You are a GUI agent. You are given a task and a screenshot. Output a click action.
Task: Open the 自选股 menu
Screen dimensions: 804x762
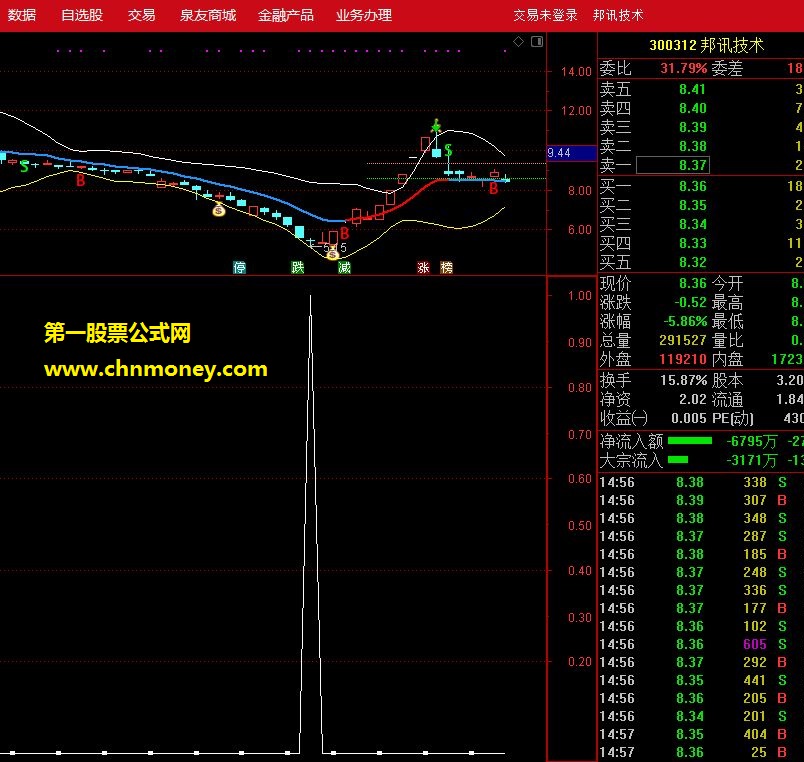coord(82,15)
